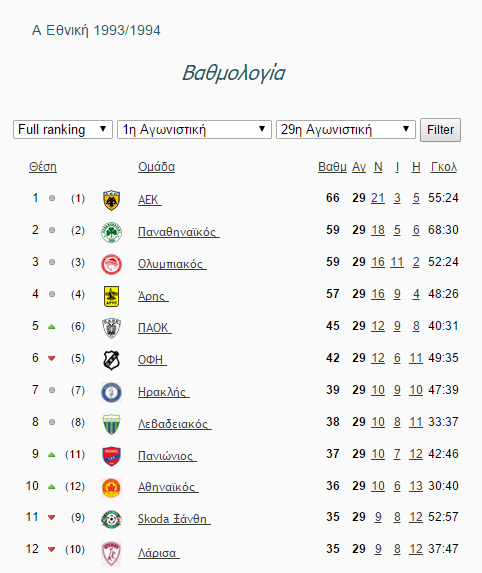Click the ΟΦΗ black-and-white shield logo

pyautogui.click(x=111, y=360)
